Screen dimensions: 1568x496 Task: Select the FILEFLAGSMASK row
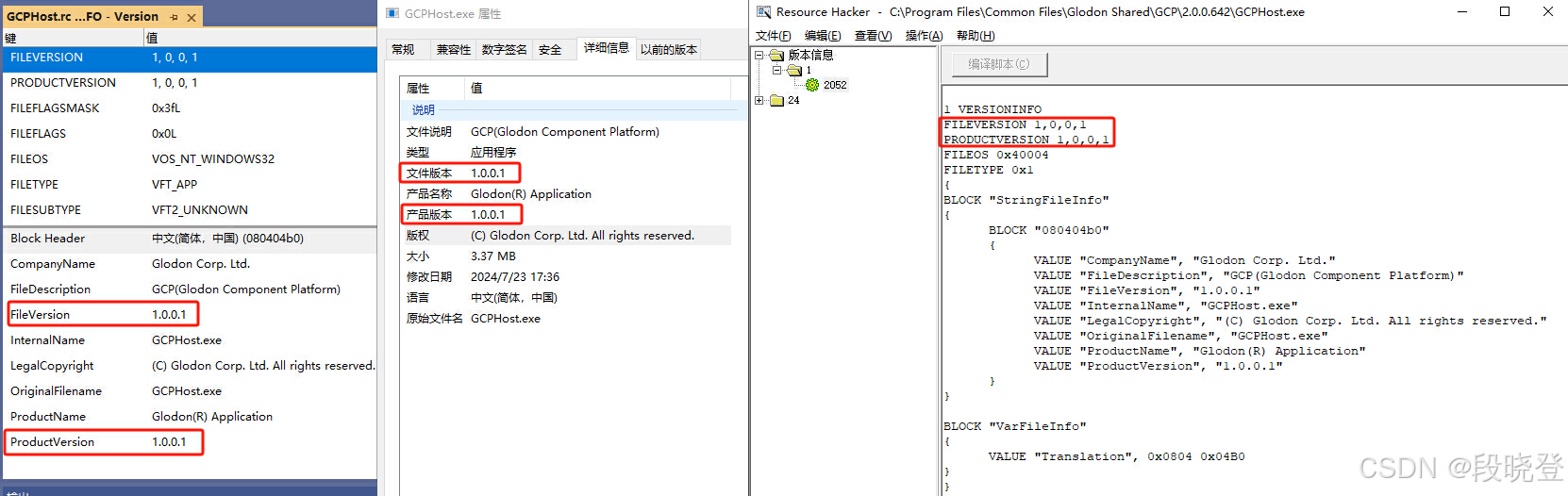coord(189,108)
